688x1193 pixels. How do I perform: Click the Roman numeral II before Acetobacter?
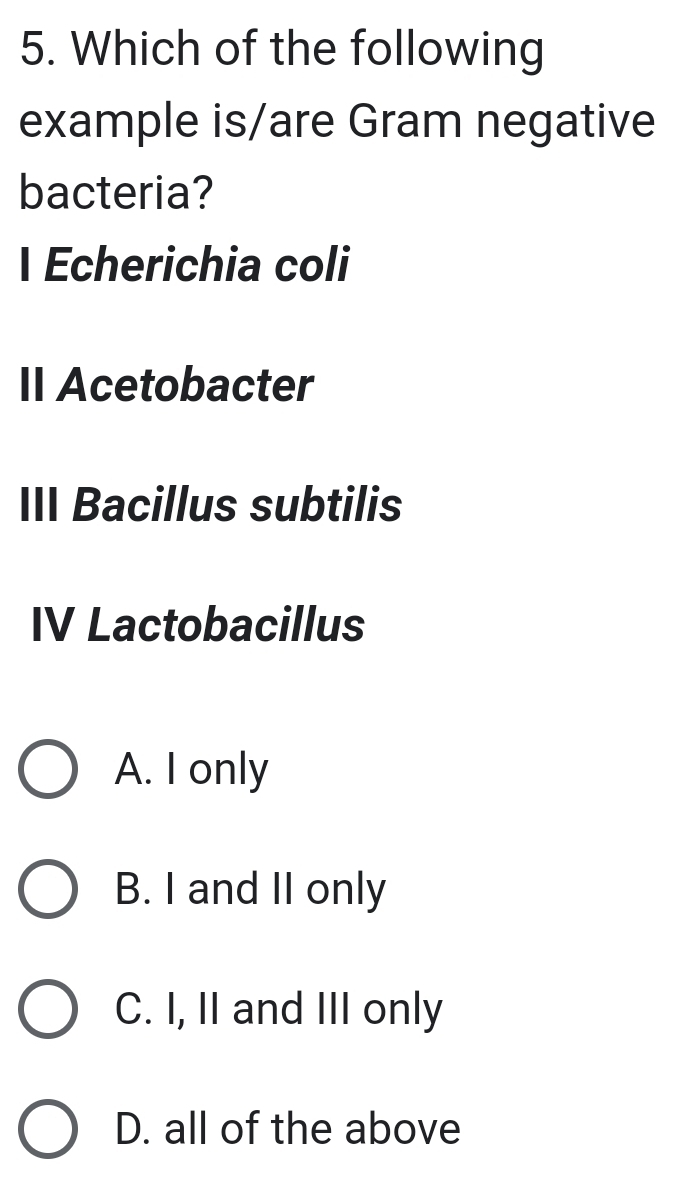tap(33, 386)
